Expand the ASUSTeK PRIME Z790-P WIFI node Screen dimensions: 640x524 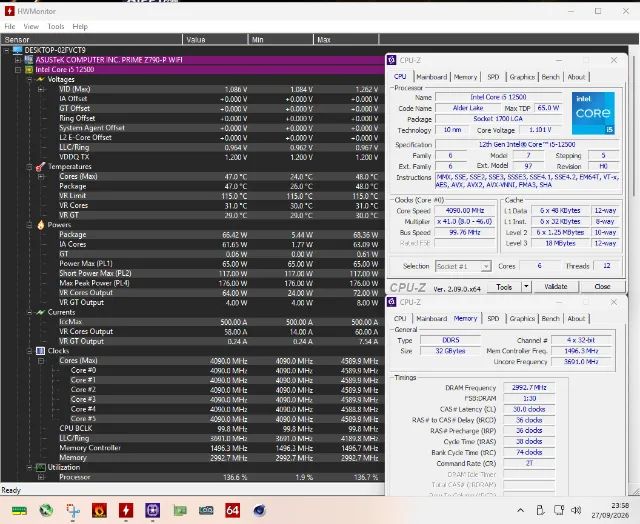coord(18,60)
